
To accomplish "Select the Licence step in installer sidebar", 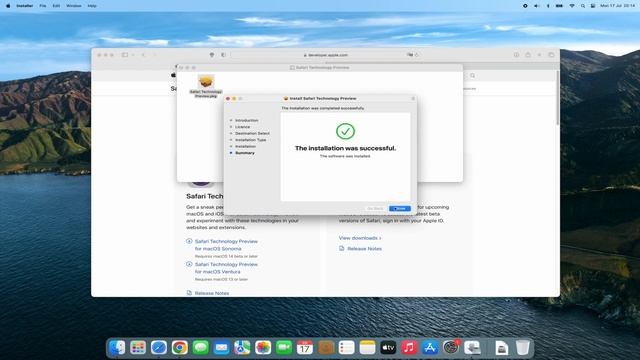I will [242, 127].
